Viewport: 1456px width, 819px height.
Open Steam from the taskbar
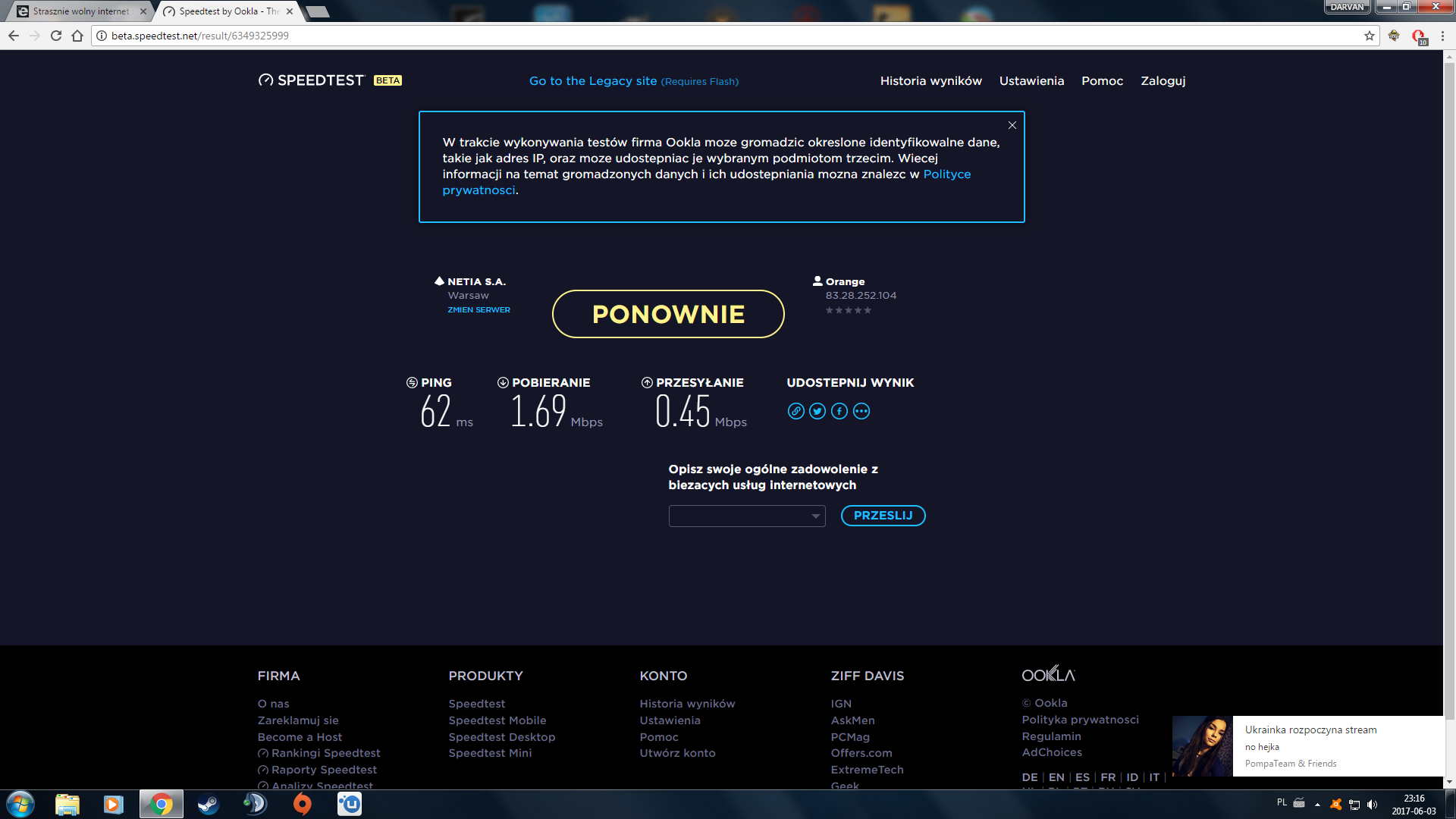208,804
